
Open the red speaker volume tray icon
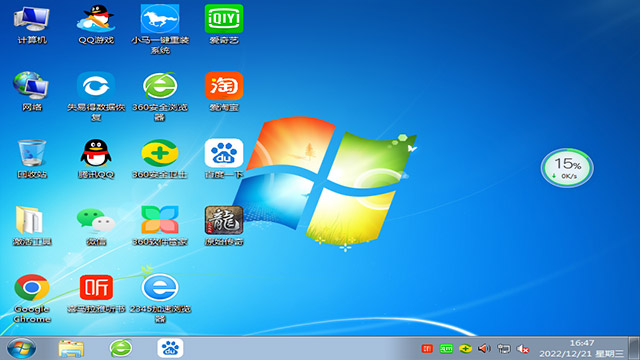484,349
